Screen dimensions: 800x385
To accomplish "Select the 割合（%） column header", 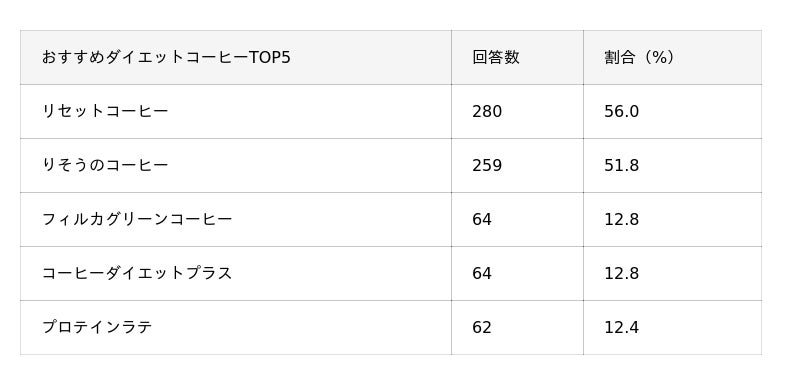I will (672, 57).
